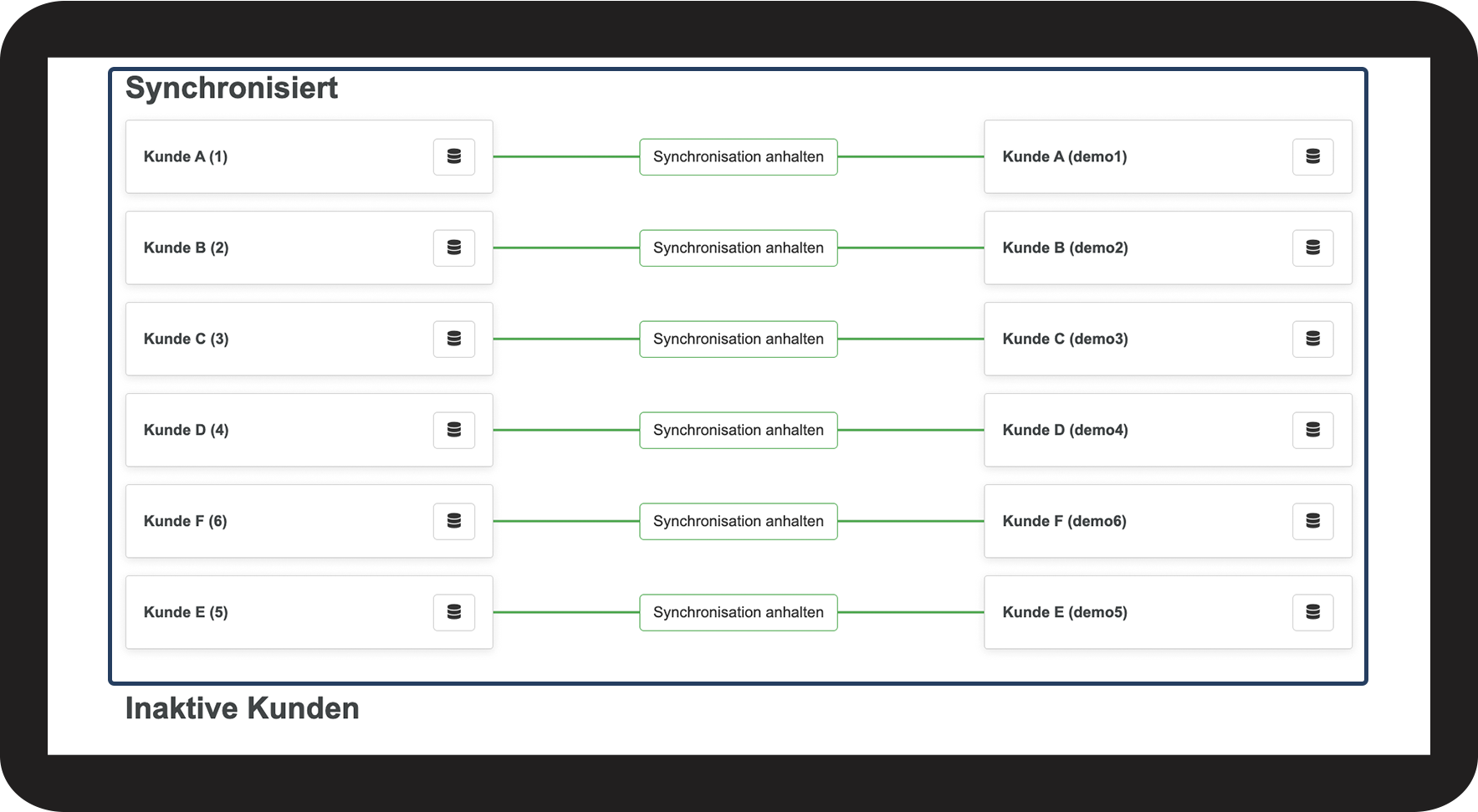Pause synchronisation for Kunde A
Image resolution: width=1478 pixels, height=812 pixels.
click(738, 157)
